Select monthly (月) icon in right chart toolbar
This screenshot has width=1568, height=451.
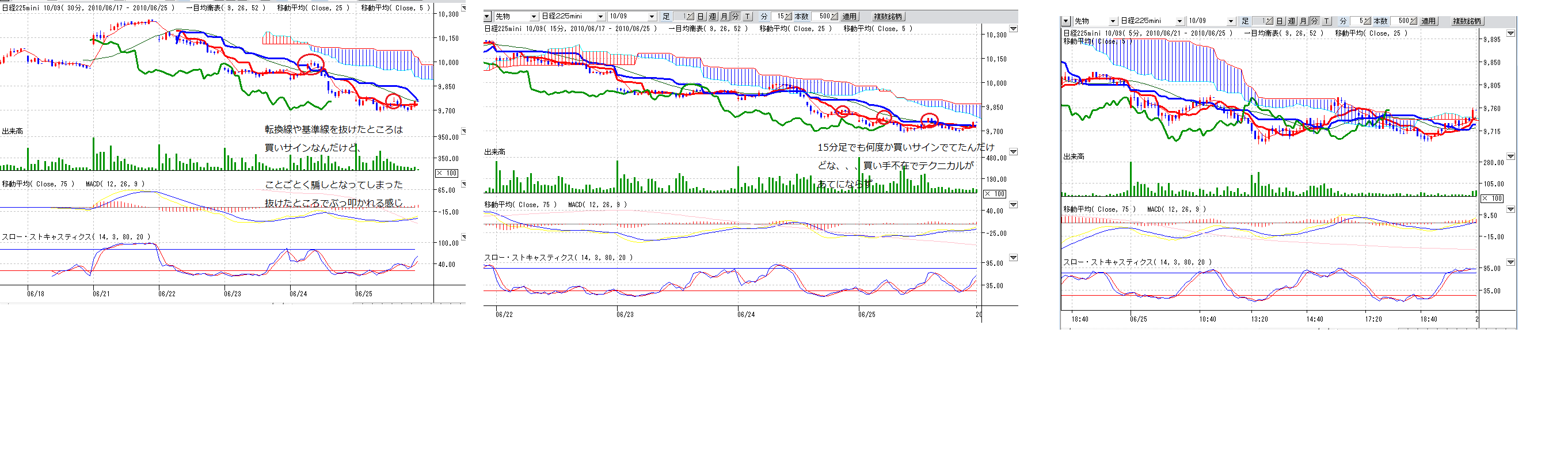point(1303,21)
